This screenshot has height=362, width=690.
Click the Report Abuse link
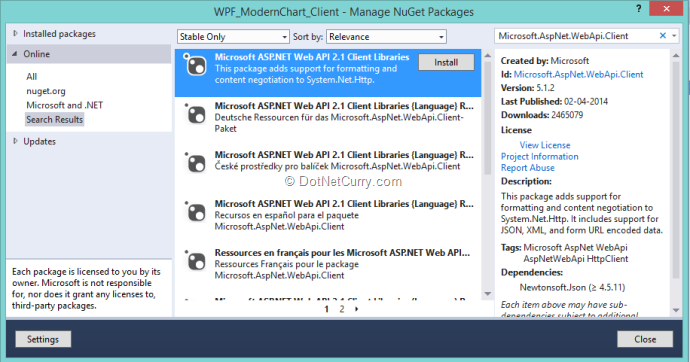point(528,168)
